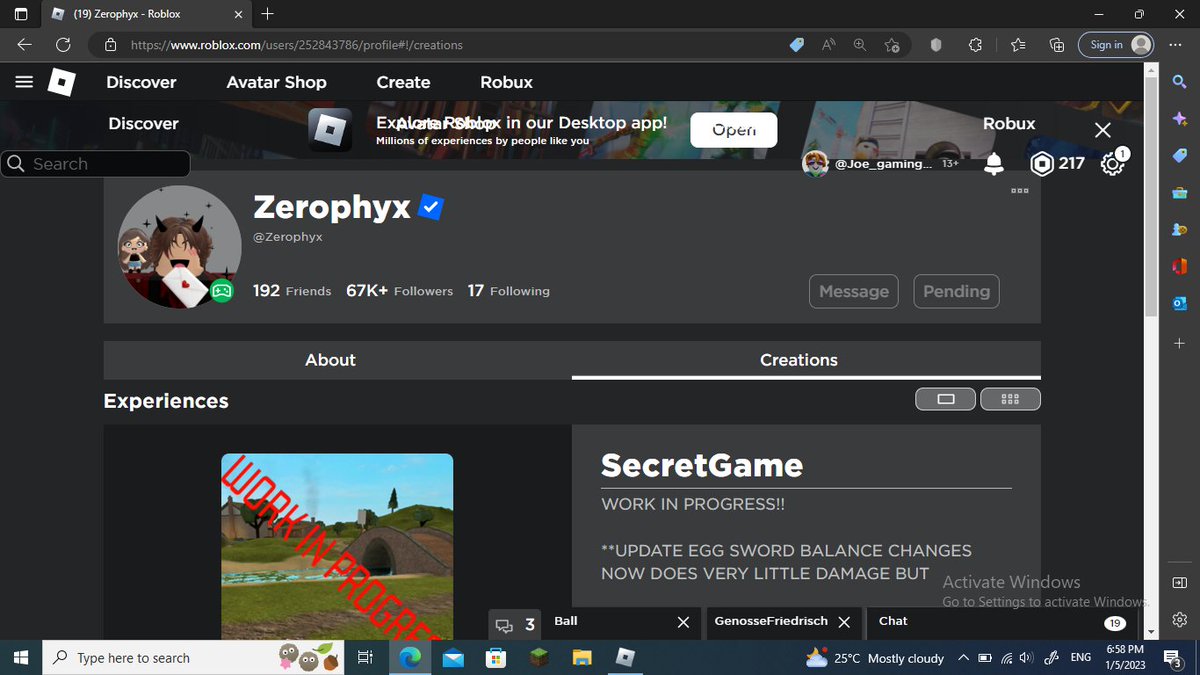Image resolution: width=1200 pixels, height=675 pixels.
Task: Toggle Edge sidebar hide button
Action: coord(1179,583)
